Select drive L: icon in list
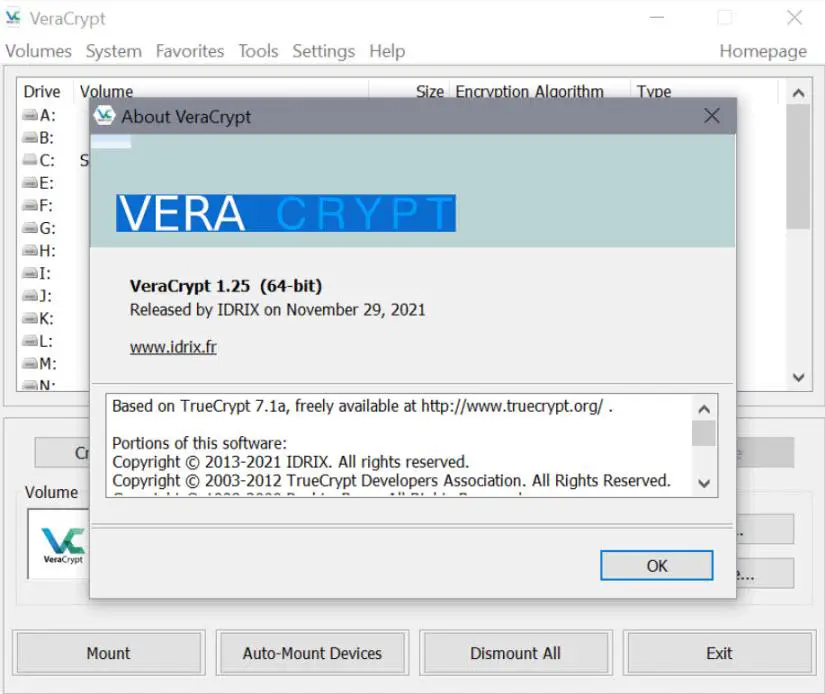 pyautogui.click(x=30, y=341)
